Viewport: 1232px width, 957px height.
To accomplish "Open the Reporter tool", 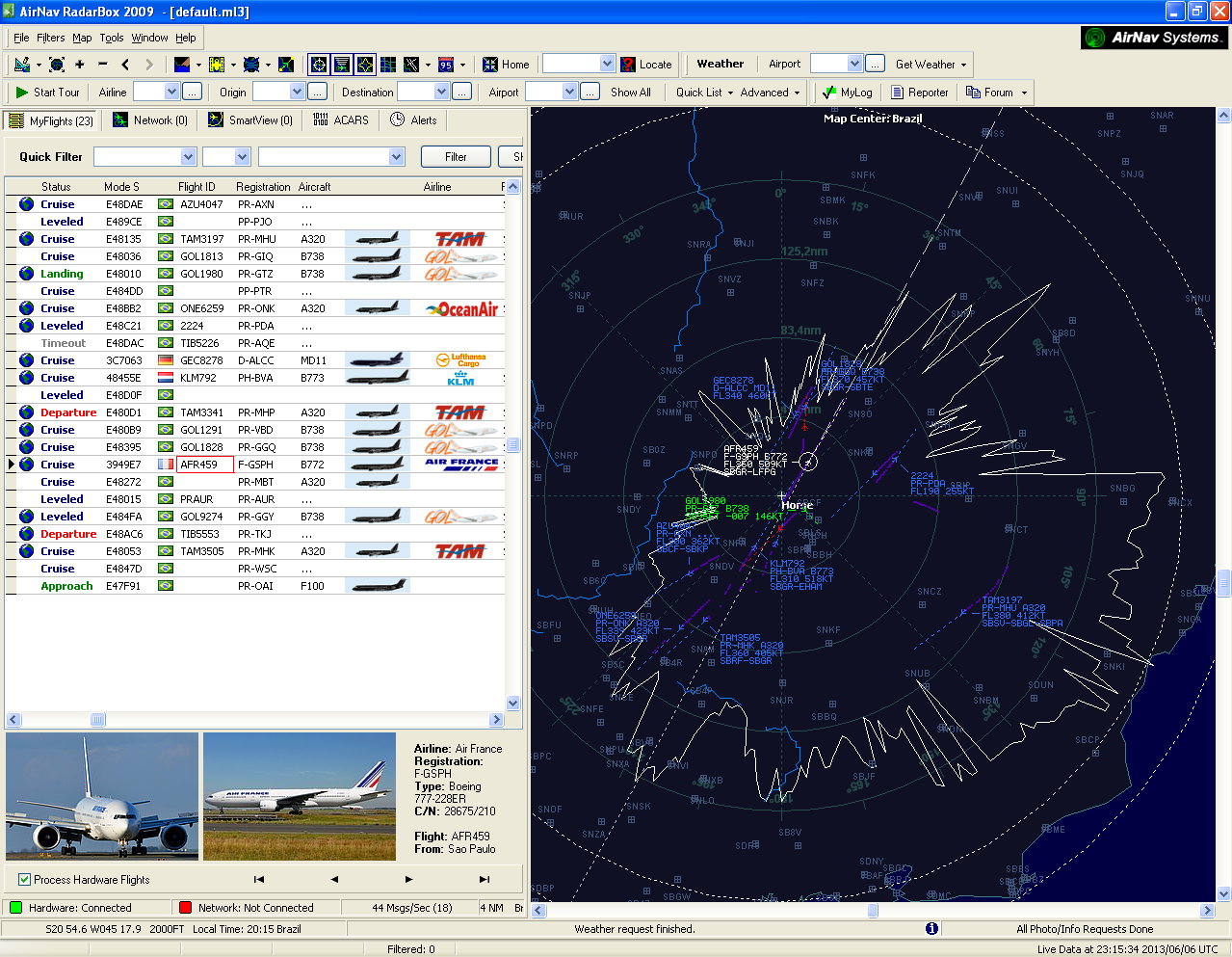I will point(920,93).
